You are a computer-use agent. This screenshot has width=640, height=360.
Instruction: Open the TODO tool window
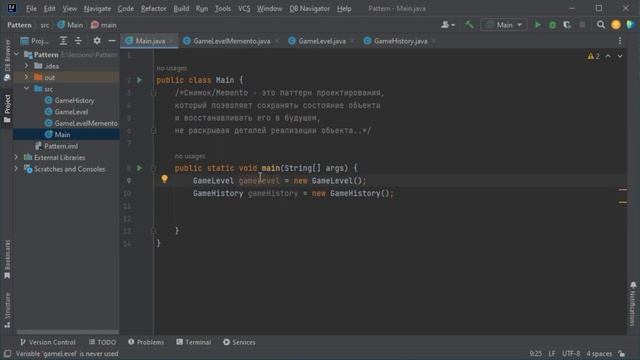pyautogui.click(x=102, y=342)
